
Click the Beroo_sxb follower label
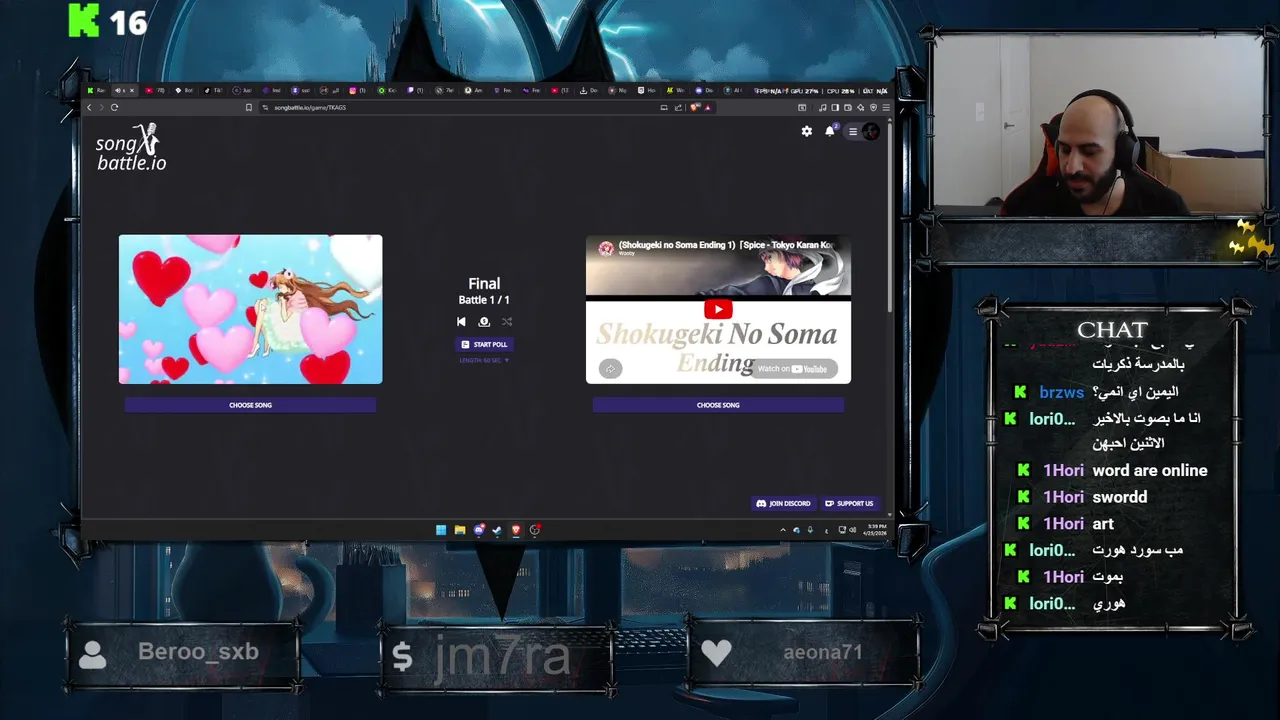[x=198, y=652]
